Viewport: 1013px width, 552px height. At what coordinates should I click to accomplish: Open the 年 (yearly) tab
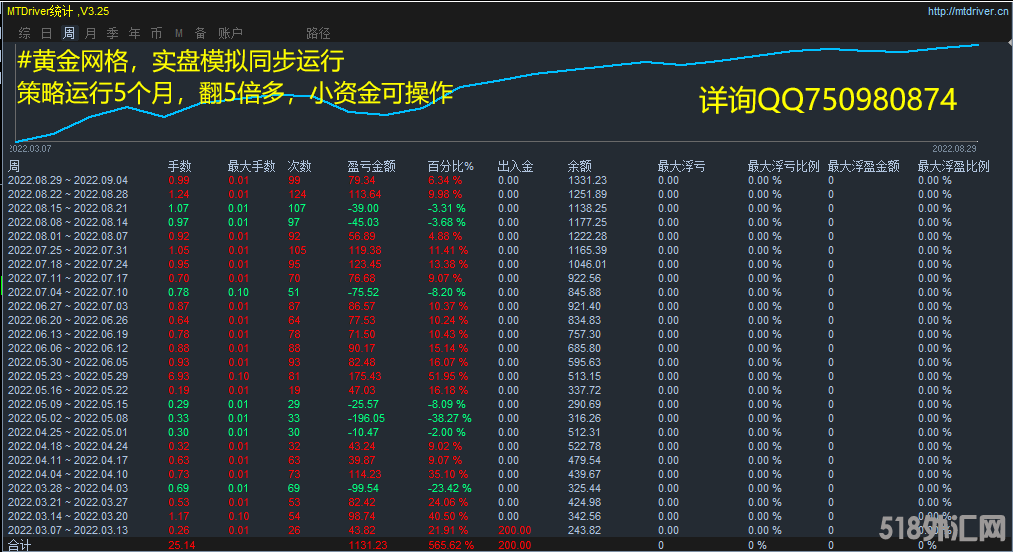134,33
